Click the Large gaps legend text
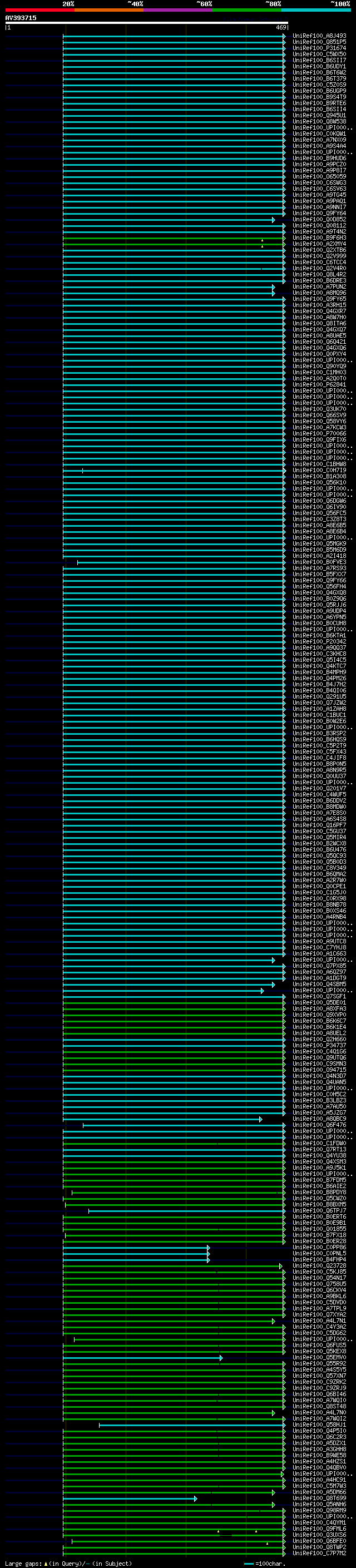356x1568 pixels. [x=68, y=1563]
